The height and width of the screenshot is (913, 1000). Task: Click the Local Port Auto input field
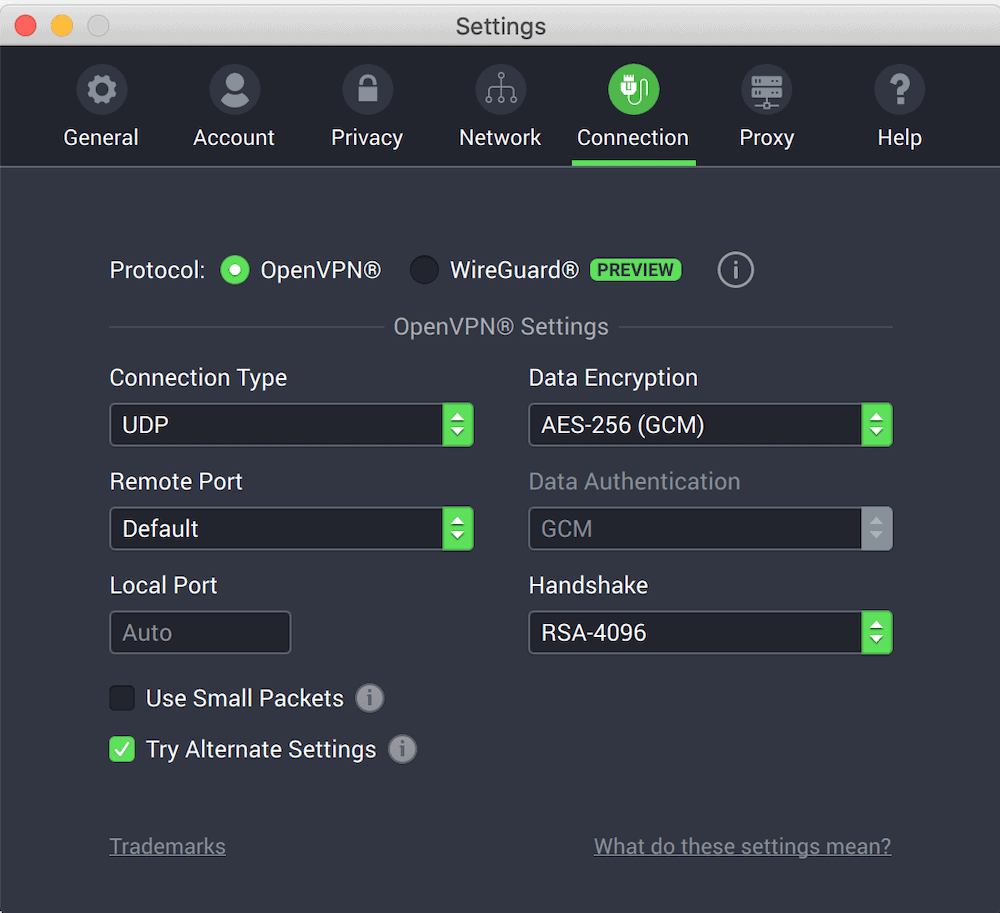pyautogui.click(x=200, y=633)
